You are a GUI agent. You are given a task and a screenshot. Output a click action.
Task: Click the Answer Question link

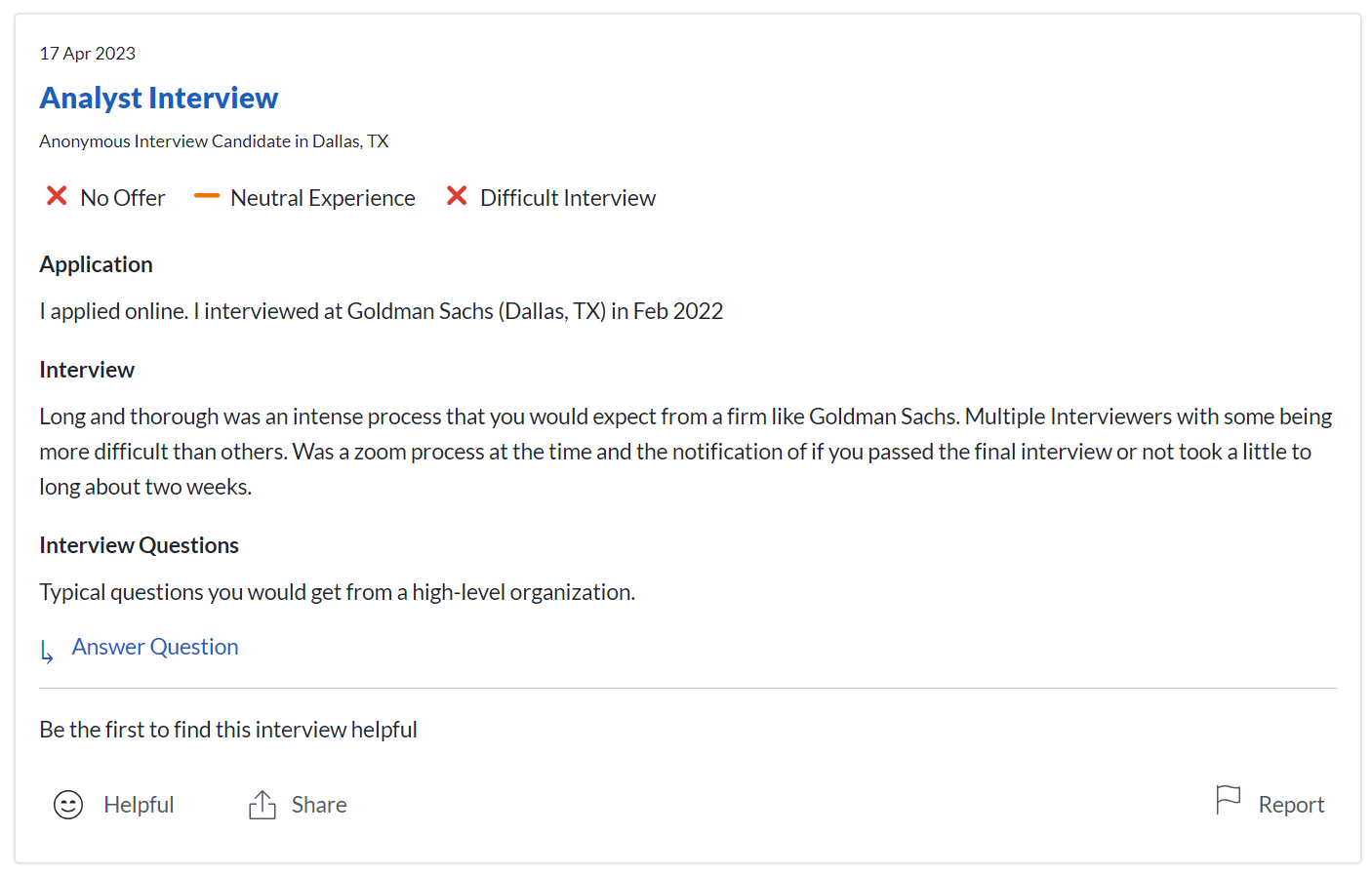tap(155, 647)
